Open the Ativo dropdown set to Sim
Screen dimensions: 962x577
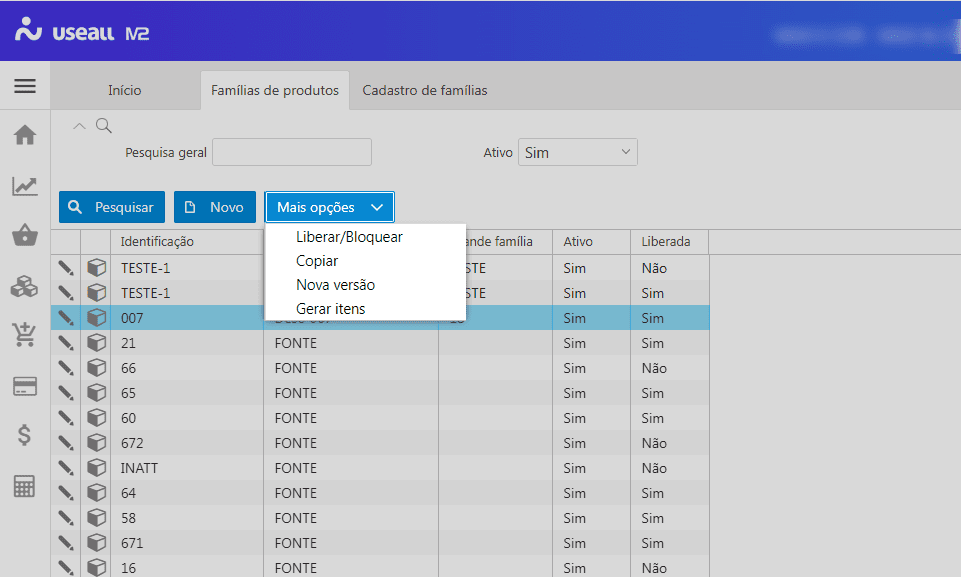coord(577,153)
